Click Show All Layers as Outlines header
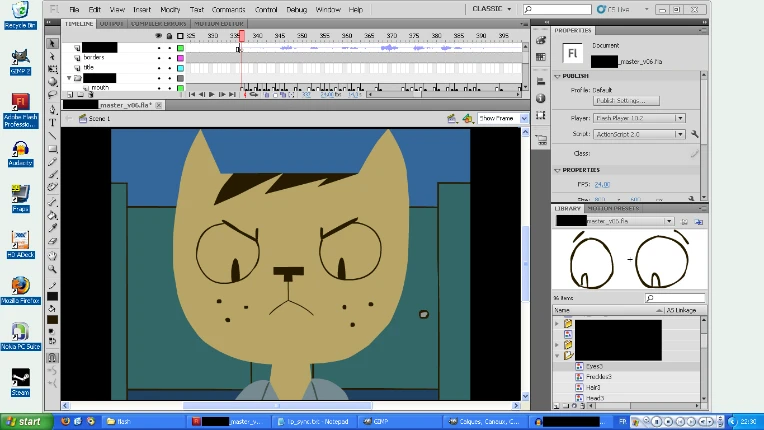 pos(180,36)
